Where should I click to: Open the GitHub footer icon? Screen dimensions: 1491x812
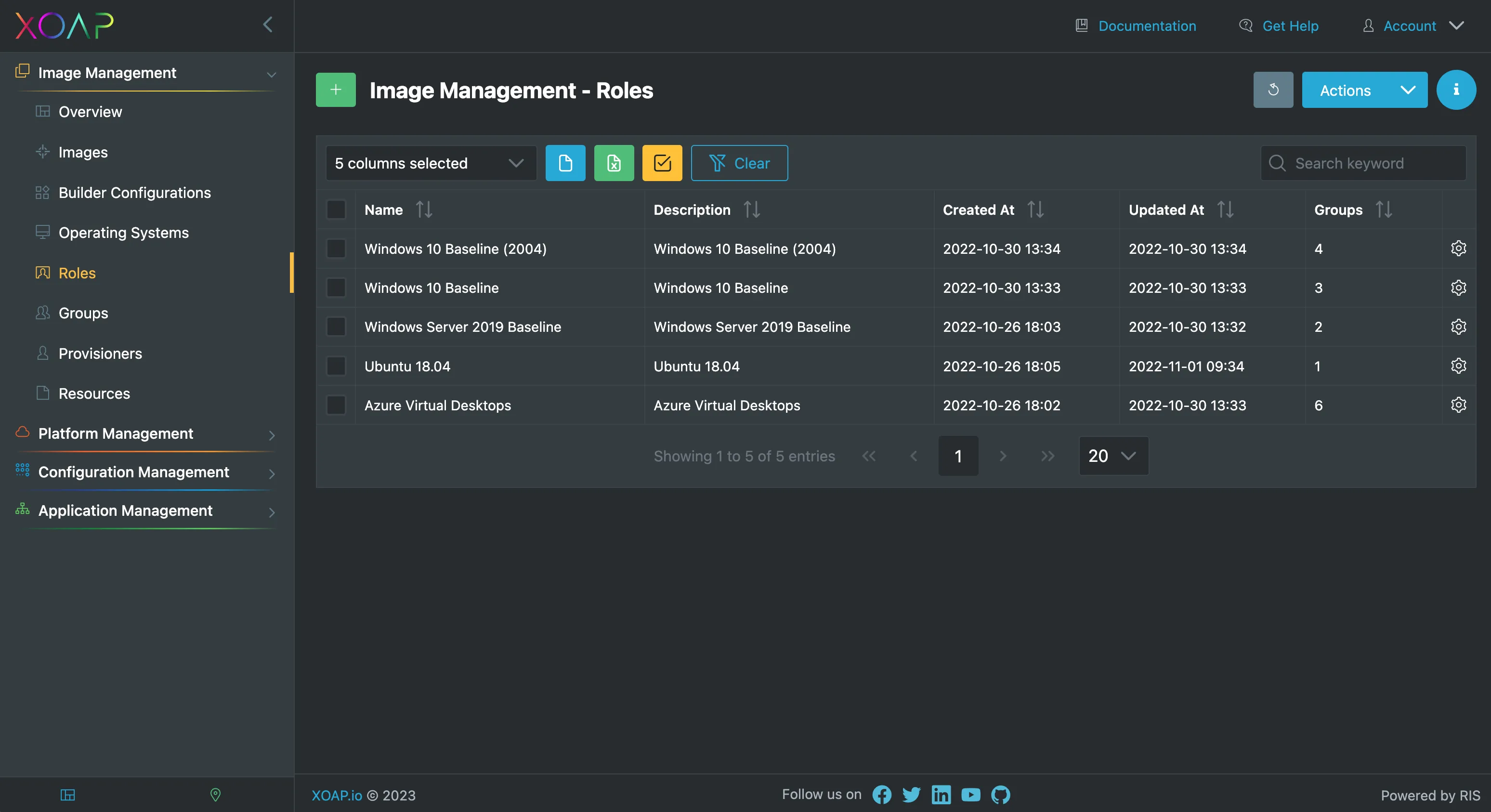point(1000,795)
